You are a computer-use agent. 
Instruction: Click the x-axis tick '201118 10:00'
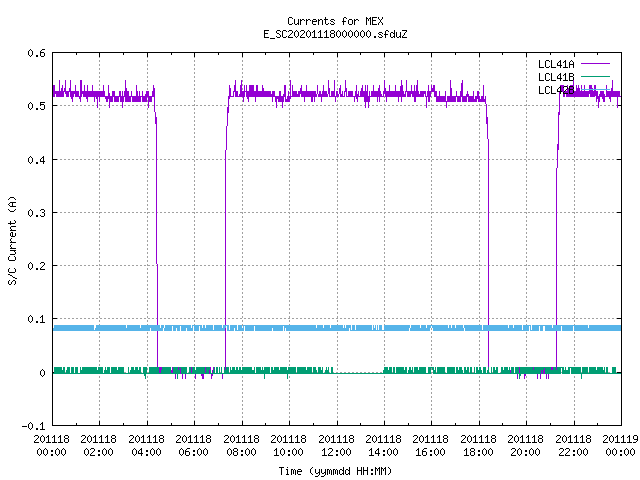click(x=288, y=446)
